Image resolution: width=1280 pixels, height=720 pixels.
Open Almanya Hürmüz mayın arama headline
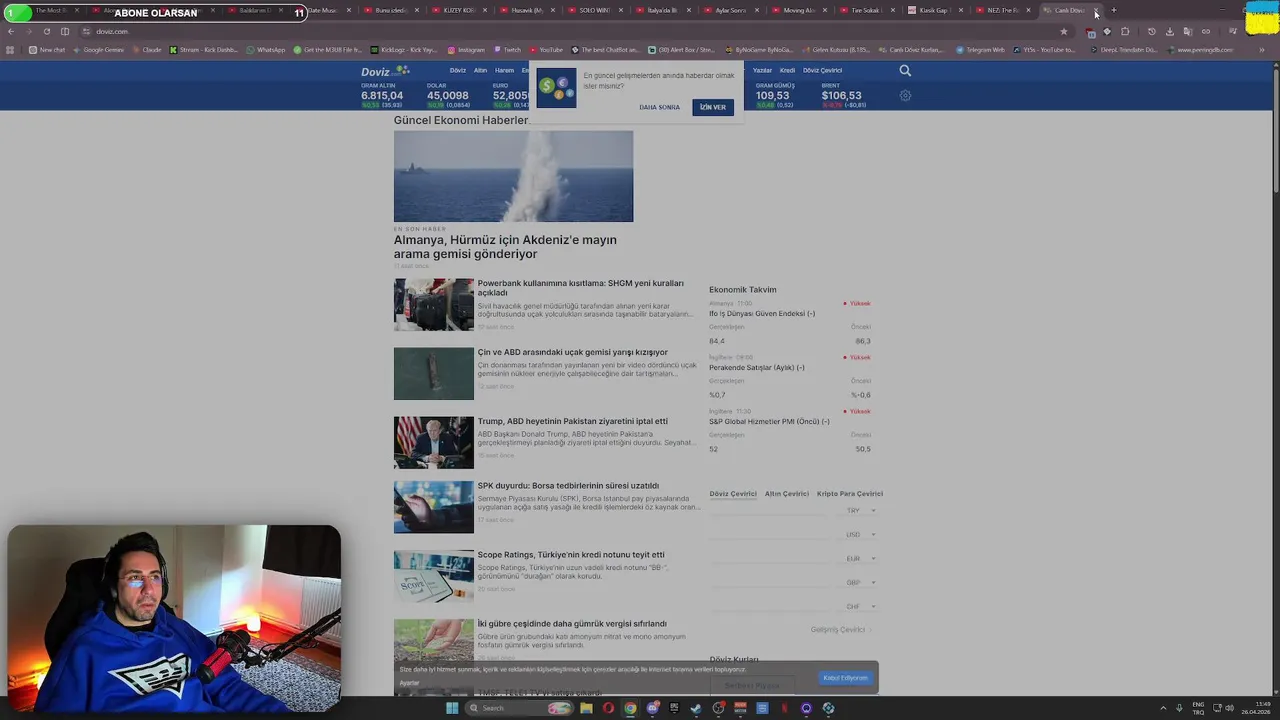pyautogui.click(x=505, y=247)
